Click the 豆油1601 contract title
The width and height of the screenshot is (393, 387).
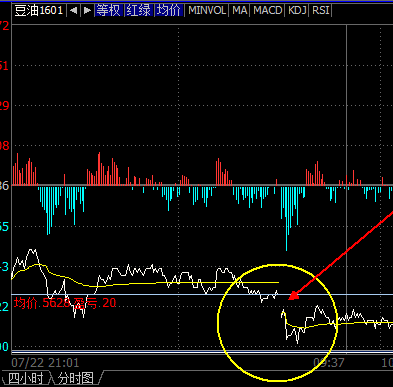pos(39,11)
